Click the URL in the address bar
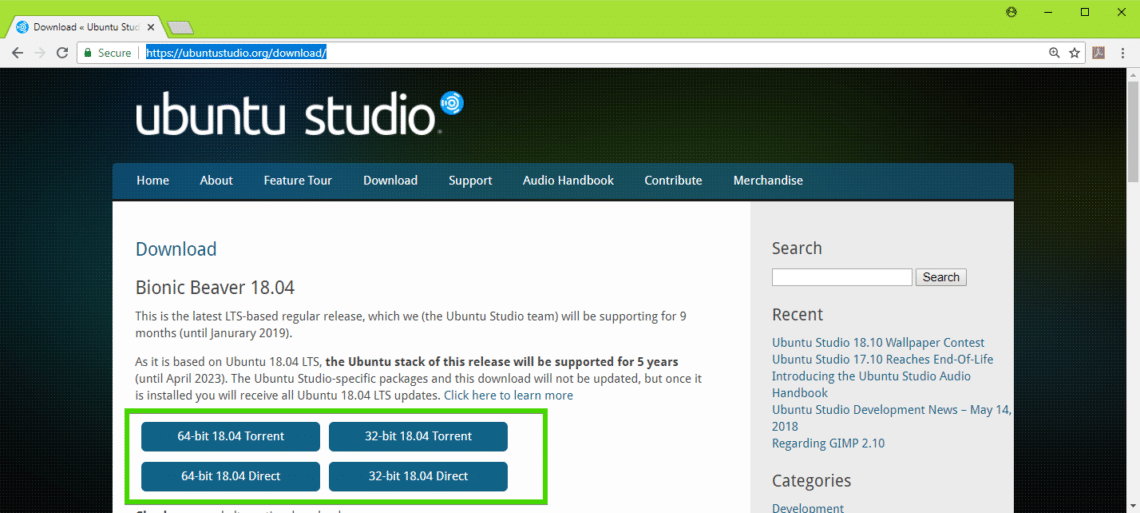The width and height of the screenshot is (1140, 513). 236,53
